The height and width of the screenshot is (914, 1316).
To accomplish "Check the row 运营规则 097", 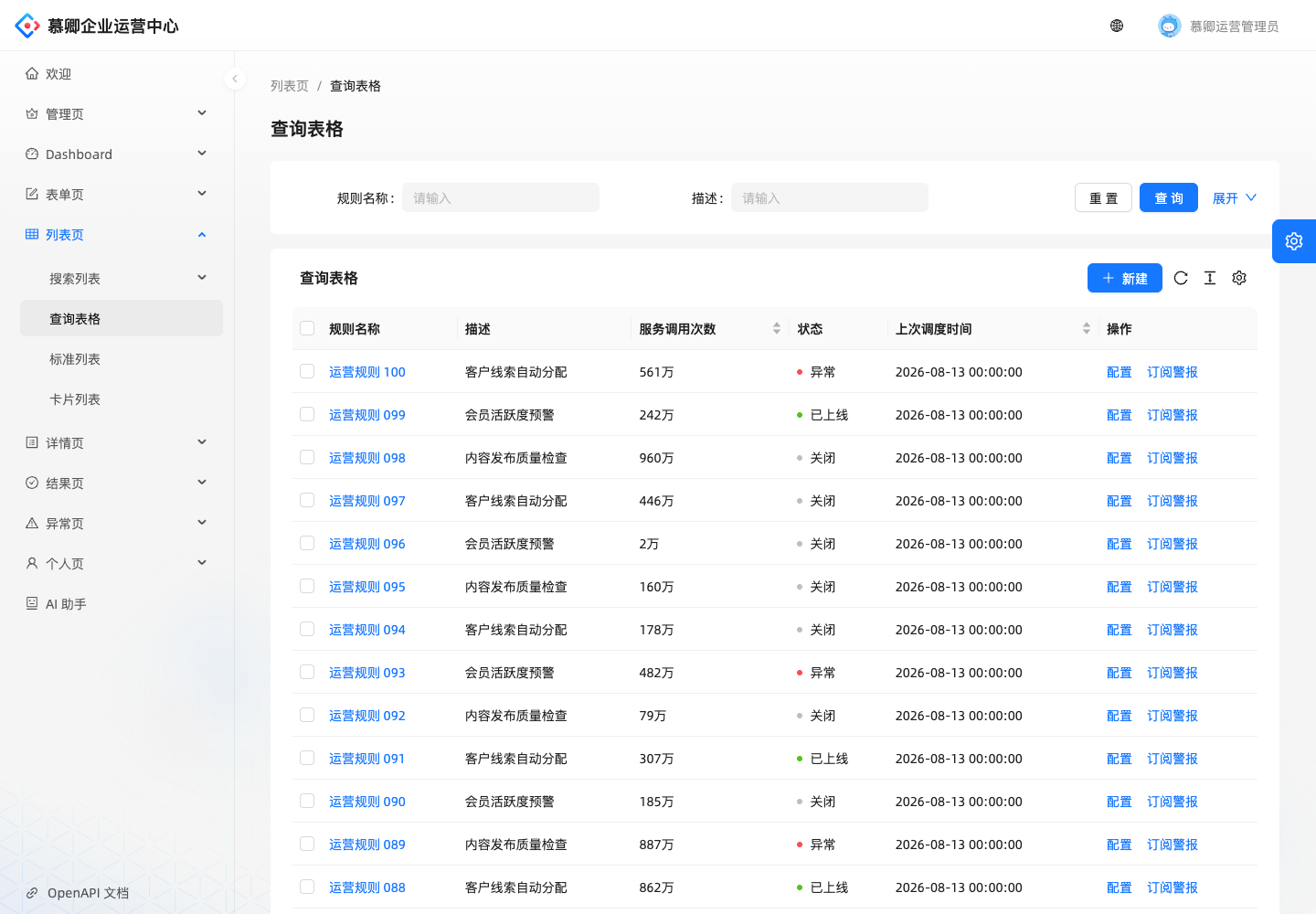I will tap(307, 500).
